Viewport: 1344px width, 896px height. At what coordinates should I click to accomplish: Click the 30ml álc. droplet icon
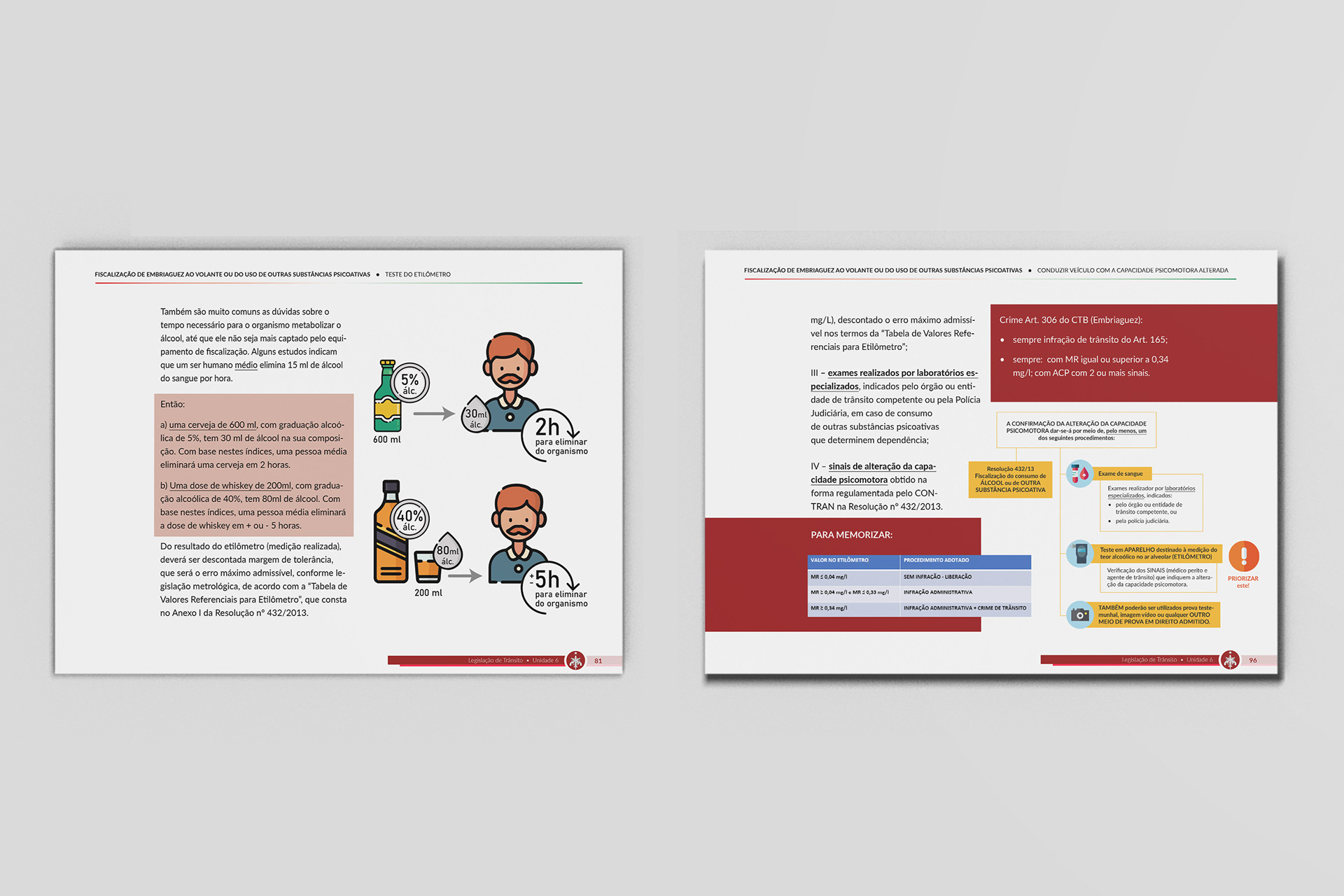(476, 416)
